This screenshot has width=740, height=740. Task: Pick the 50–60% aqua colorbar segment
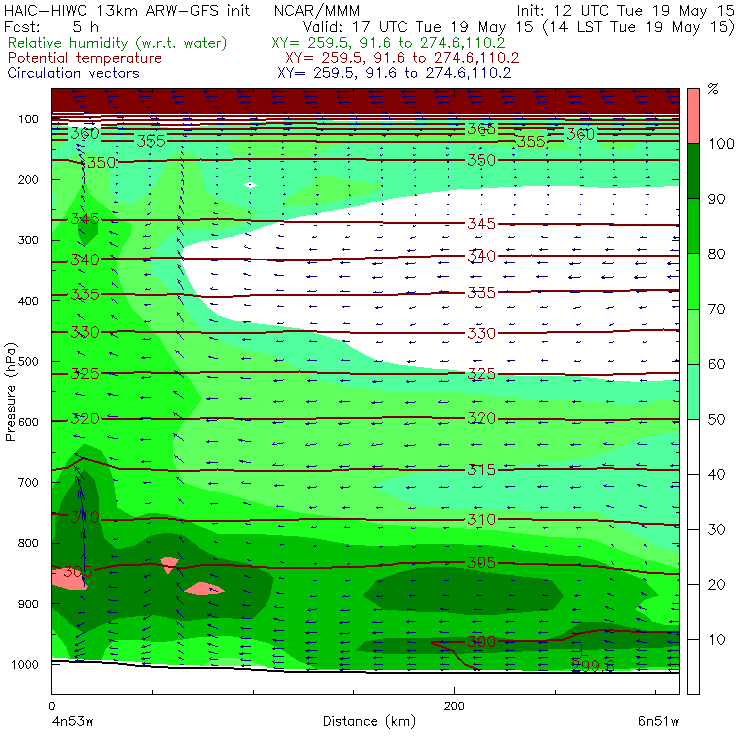(693, 392)
